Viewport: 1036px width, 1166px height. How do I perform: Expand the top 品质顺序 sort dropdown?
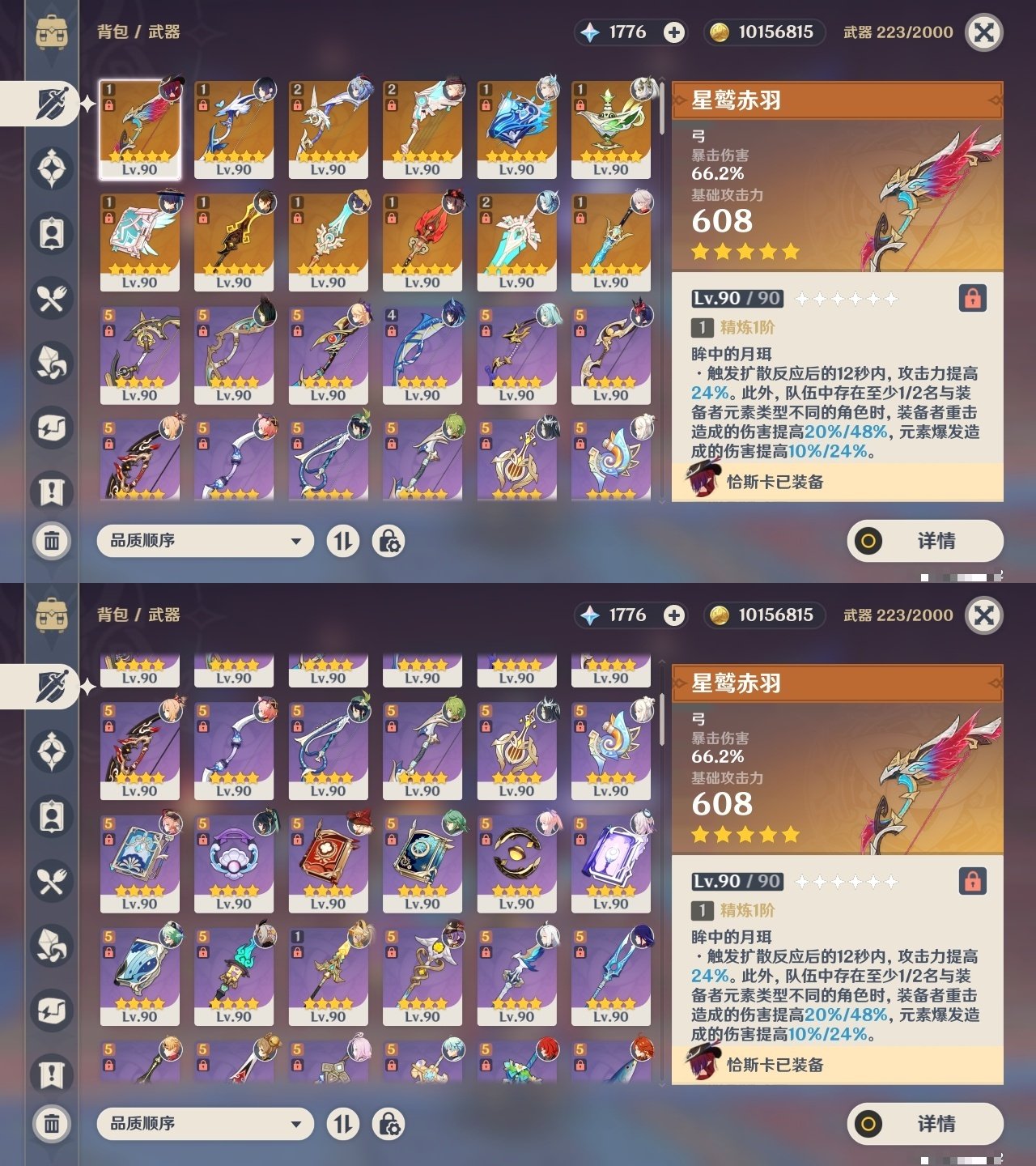[x=205, y=541]
